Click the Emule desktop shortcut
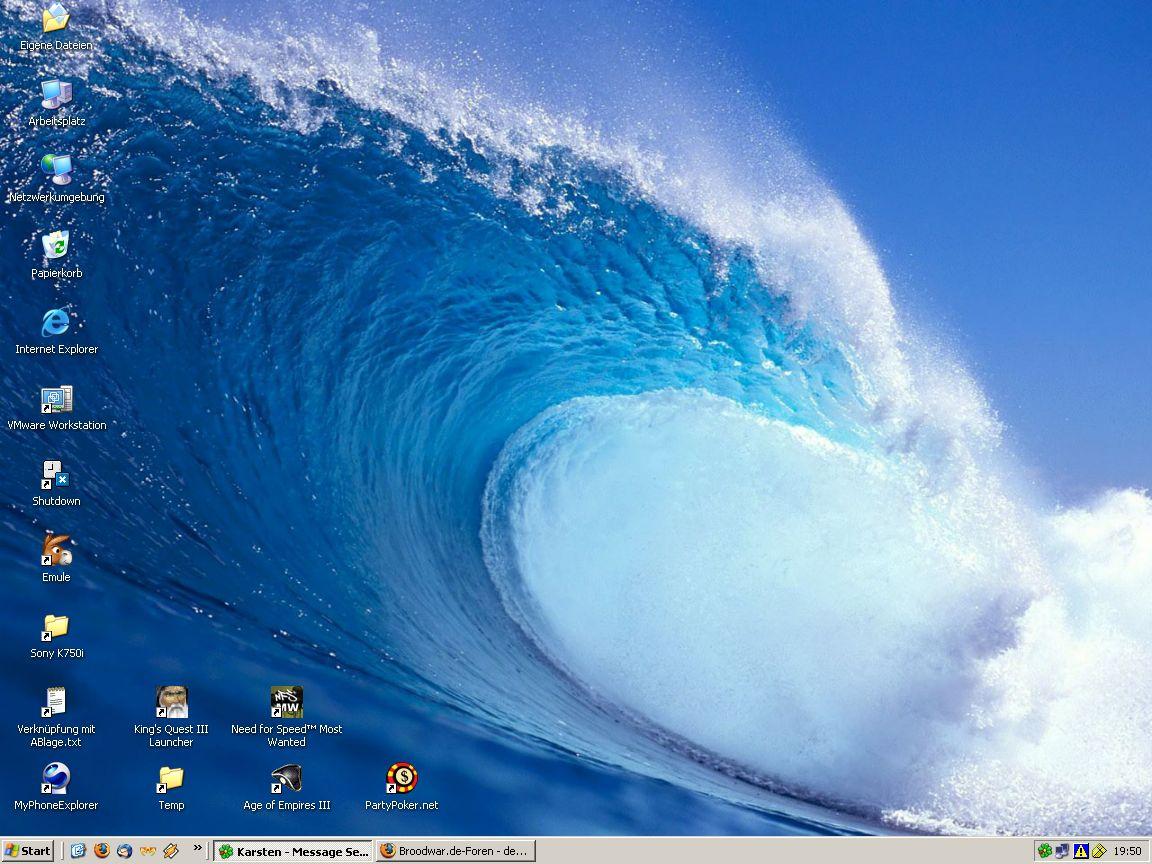This screenshot has width=1152, height=864. coord(56,552)
